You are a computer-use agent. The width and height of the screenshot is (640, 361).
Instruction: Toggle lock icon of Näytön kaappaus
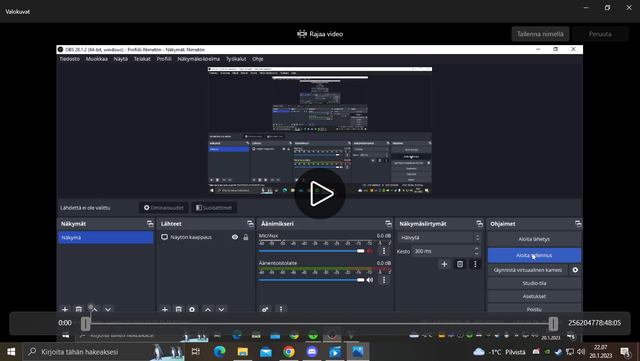pyautogui.click(x=246, y=237)
